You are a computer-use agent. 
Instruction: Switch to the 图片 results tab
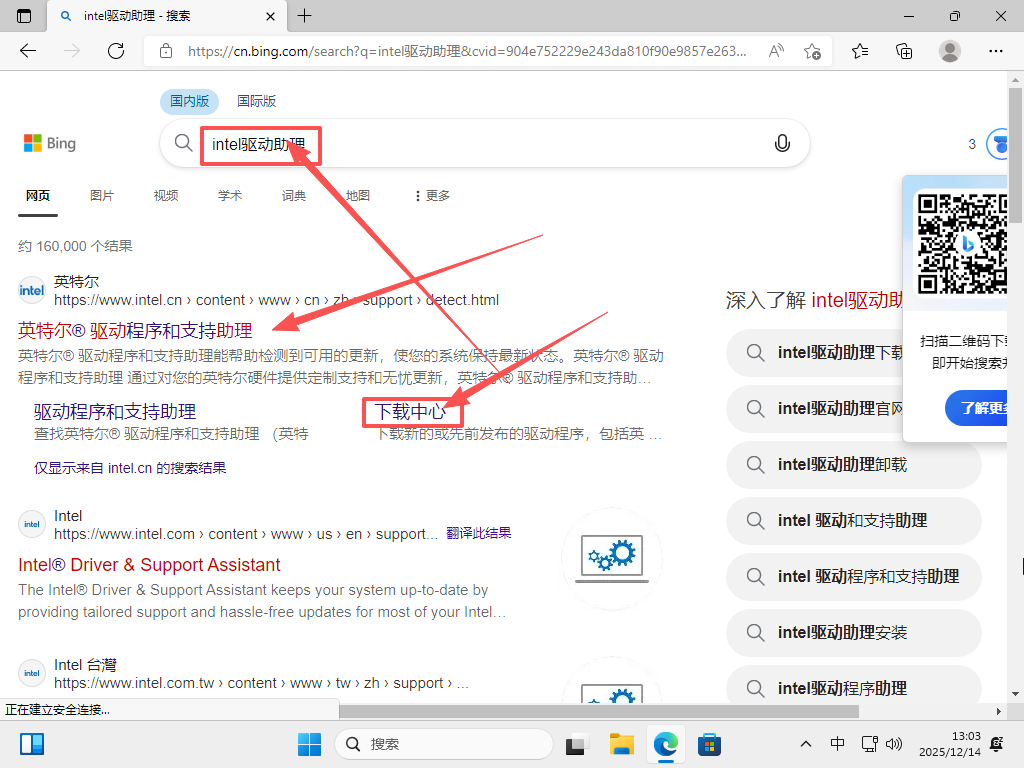pyautogui.click(x=102, y=196)
